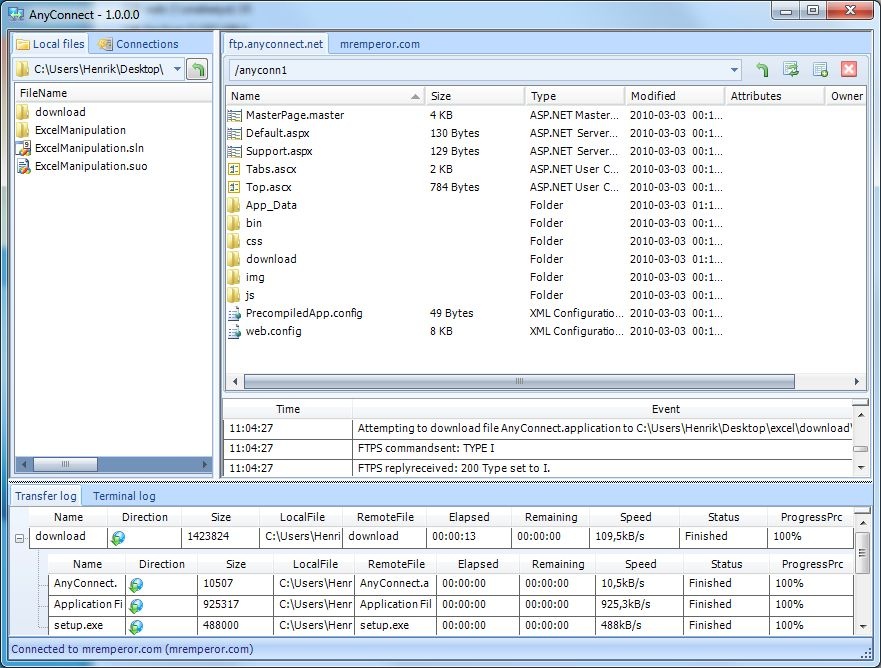Click the refresh remote directory icon
Viewport: 881px width, 668px height.
pyautogui.click(x=791, y=70)
